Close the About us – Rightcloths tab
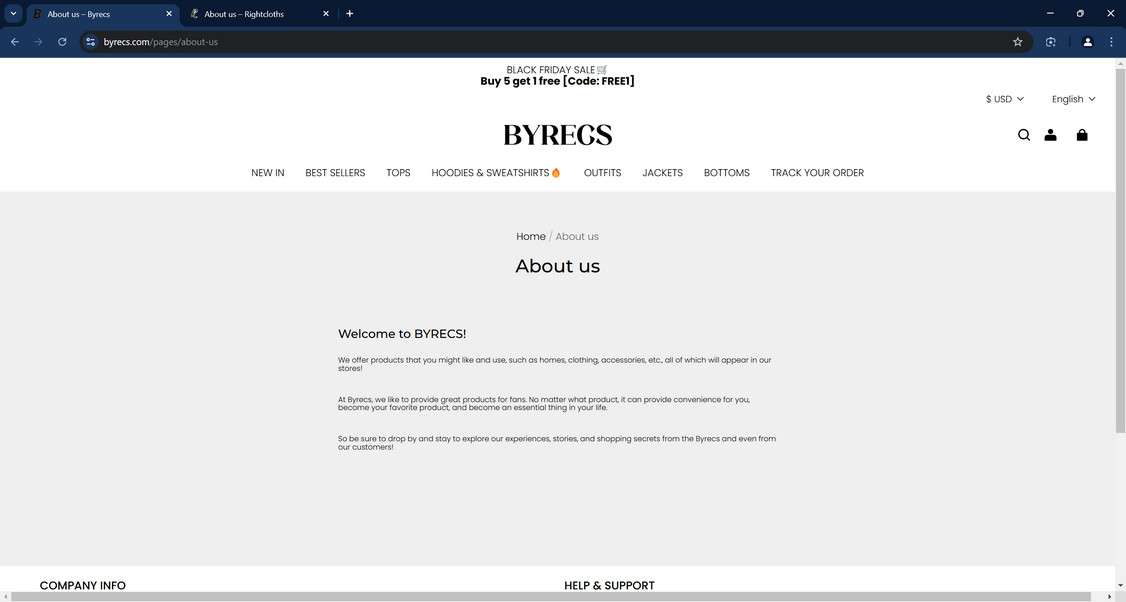Viewport: 1126px width, 602px height. point(325,14)
